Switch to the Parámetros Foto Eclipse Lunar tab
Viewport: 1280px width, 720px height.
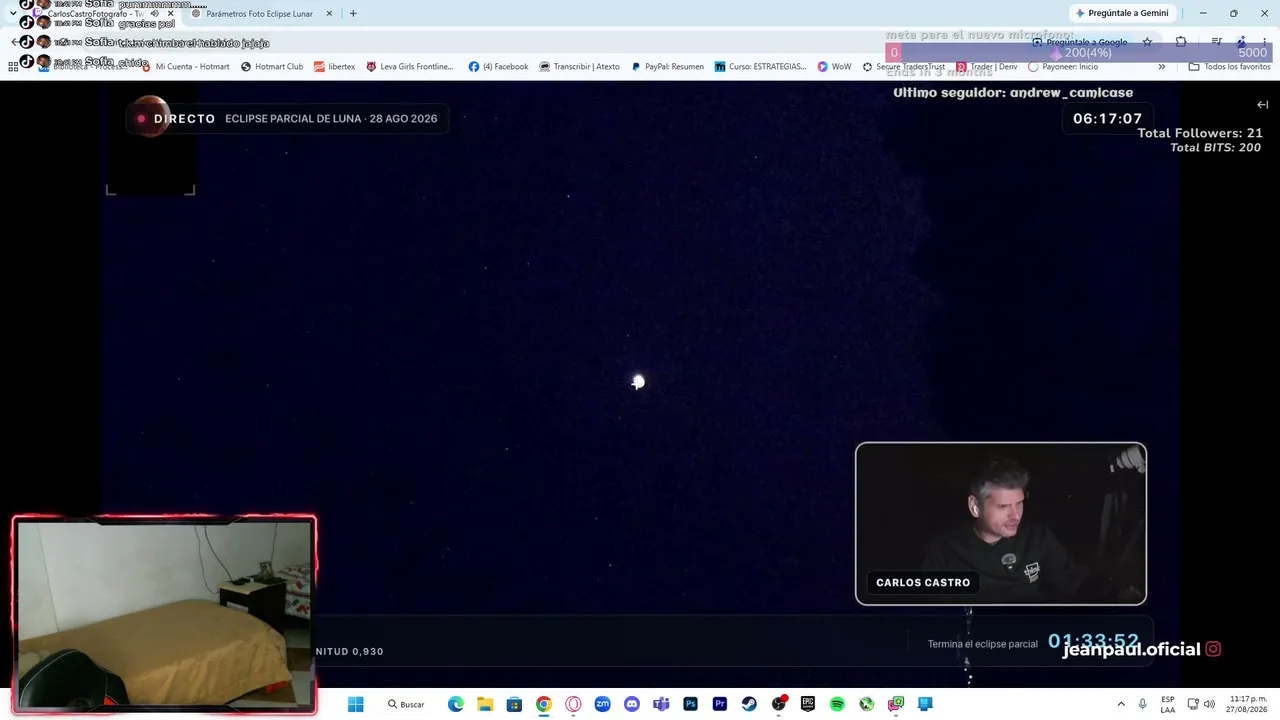262,14
